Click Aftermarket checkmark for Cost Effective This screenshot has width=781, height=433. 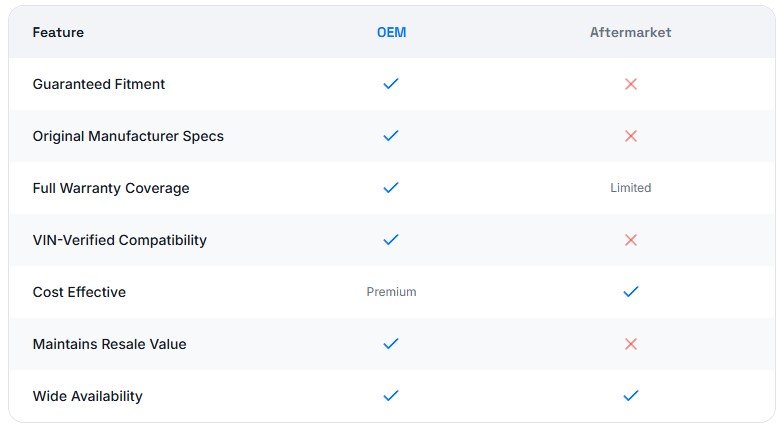pos(630,292)
